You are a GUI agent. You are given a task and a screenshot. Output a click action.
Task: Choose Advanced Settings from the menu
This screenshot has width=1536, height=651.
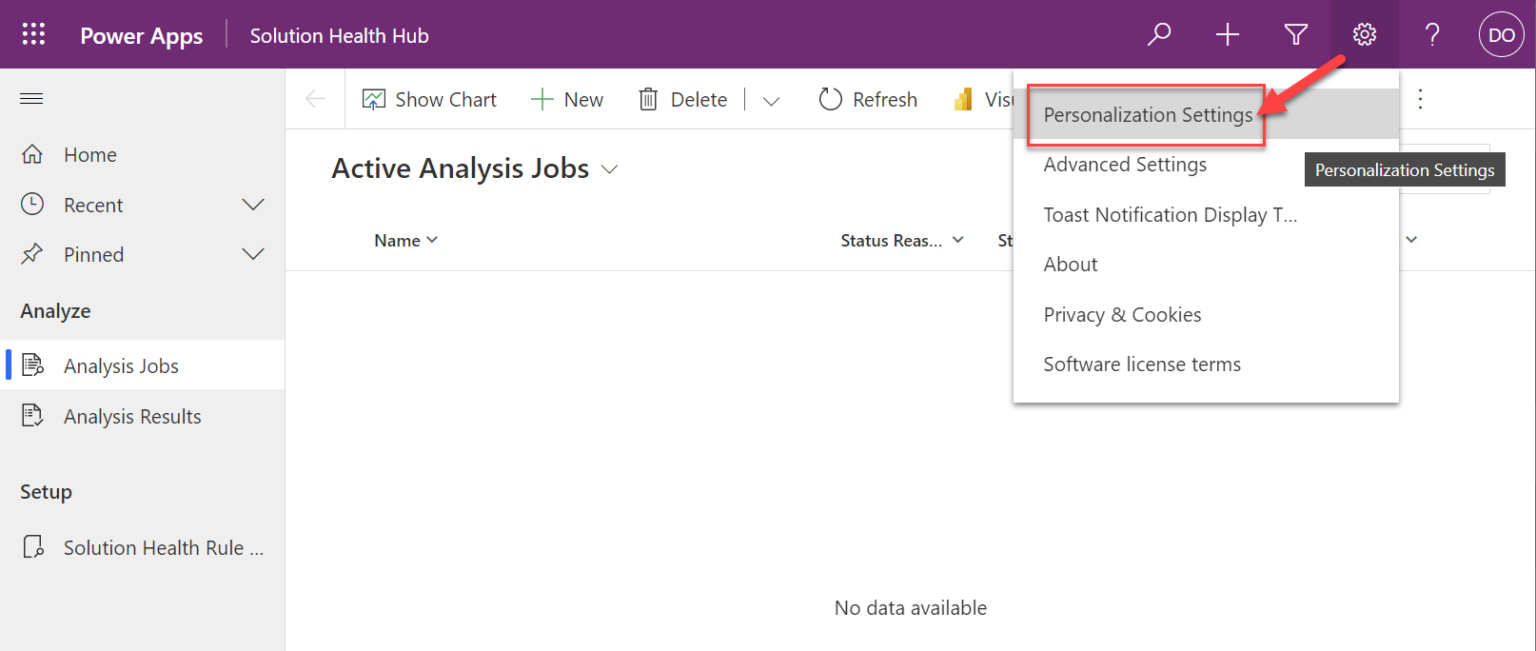click(x=1125, y=165)
